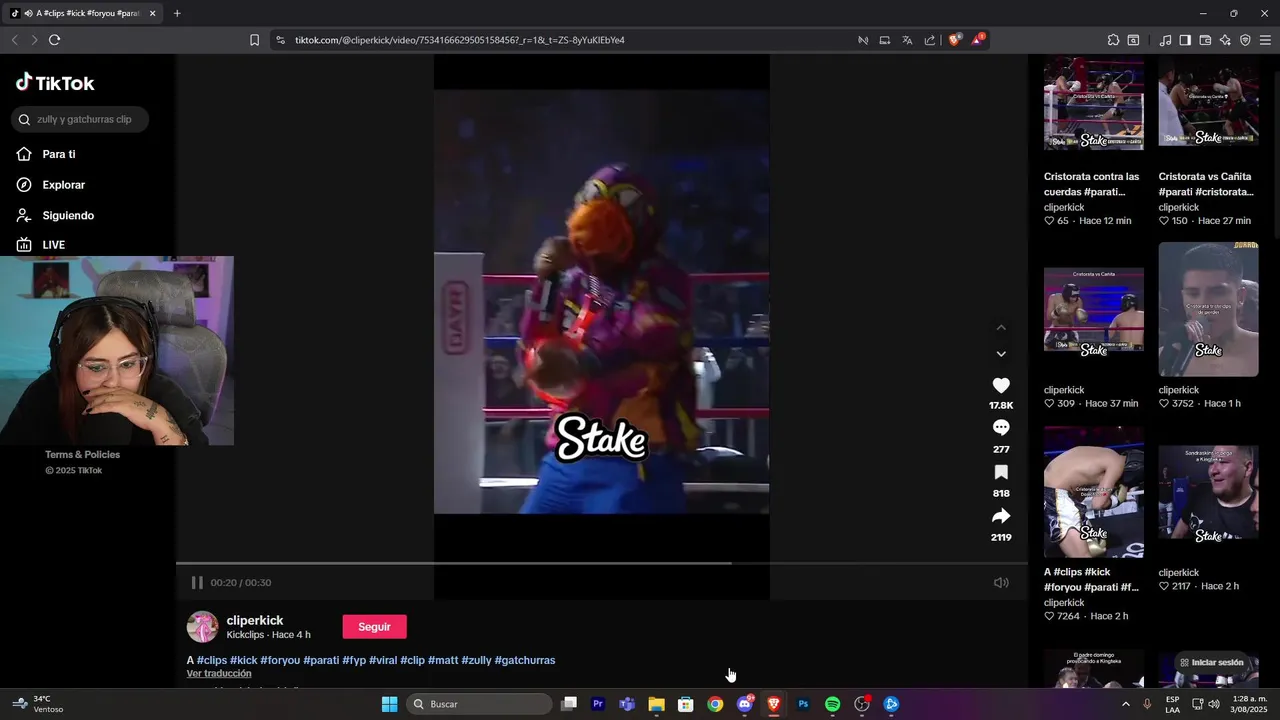Click the TikTok logo
The image size is (1280, 720).
pos(55,83)
